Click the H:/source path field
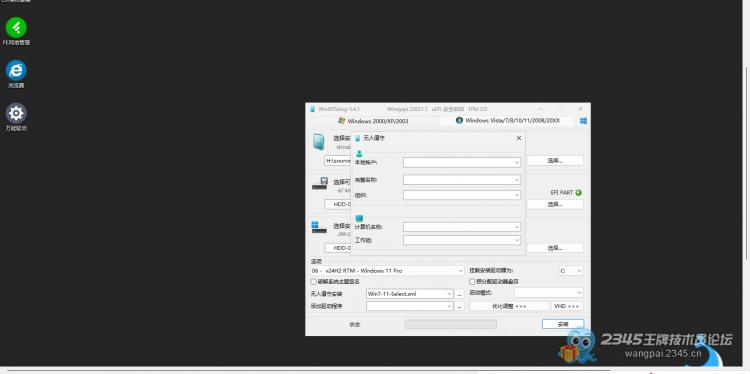 (x=338, y=161)
